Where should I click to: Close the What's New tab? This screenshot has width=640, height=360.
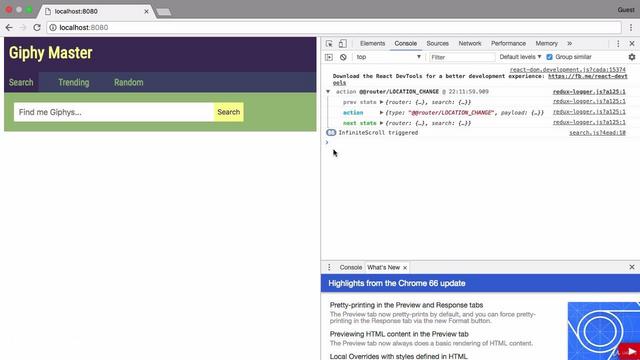[x=405, y=268]
